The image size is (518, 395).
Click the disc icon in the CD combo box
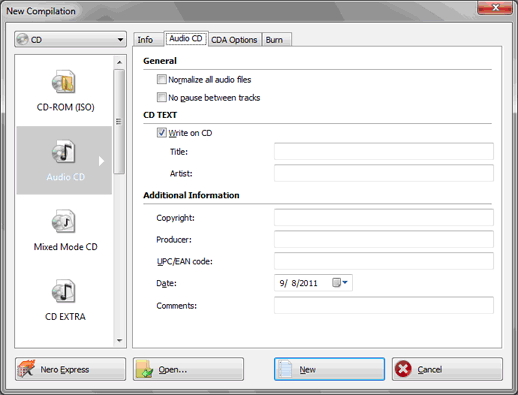tap(23, 39)
